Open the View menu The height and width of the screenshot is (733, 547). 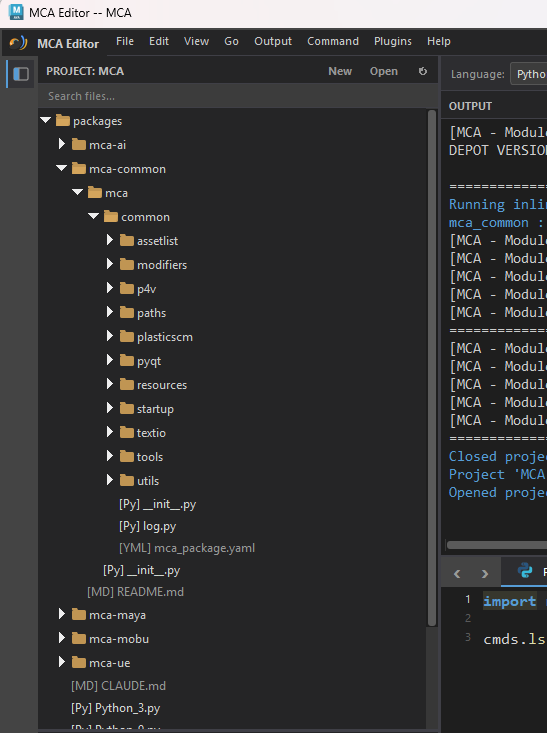[196, 42]
